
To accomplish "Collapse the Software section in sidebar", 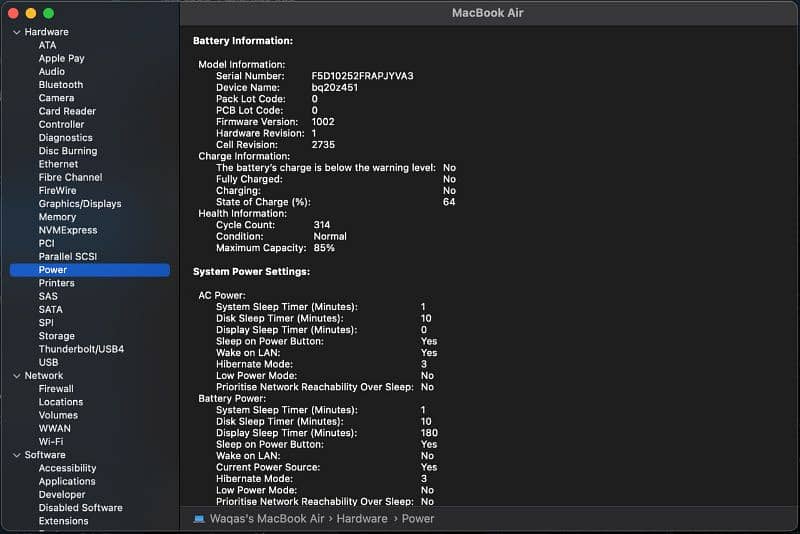I will pos(16,455).
